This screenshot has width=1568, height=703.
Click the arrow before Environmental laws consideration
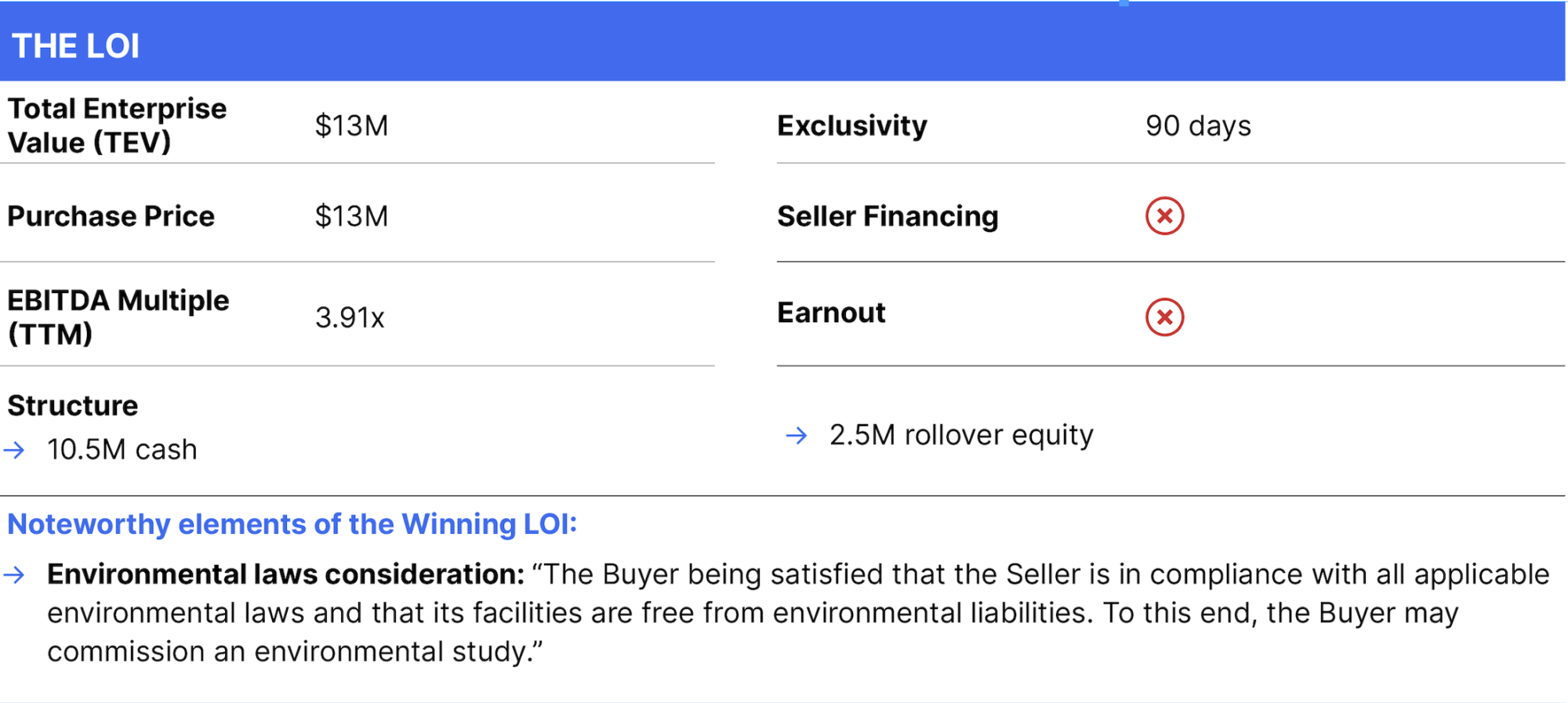point(14,575)
